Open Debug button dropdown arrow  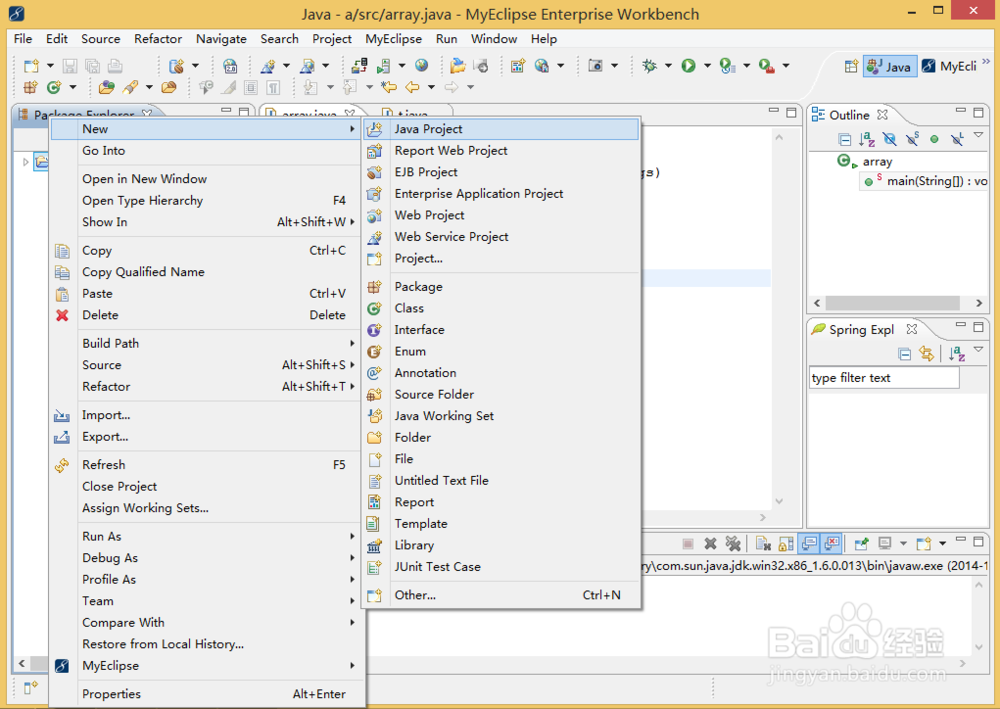point(668,66)
